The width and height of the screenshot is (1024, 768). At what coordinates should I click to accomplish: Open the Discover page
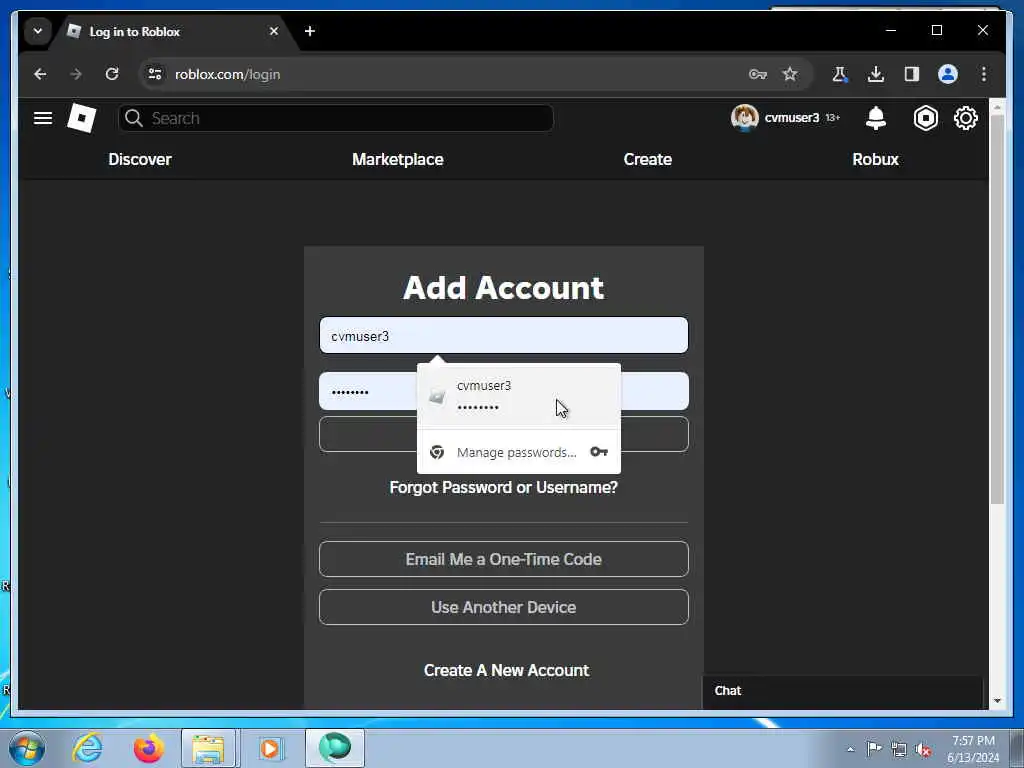[x=140, y=159]
